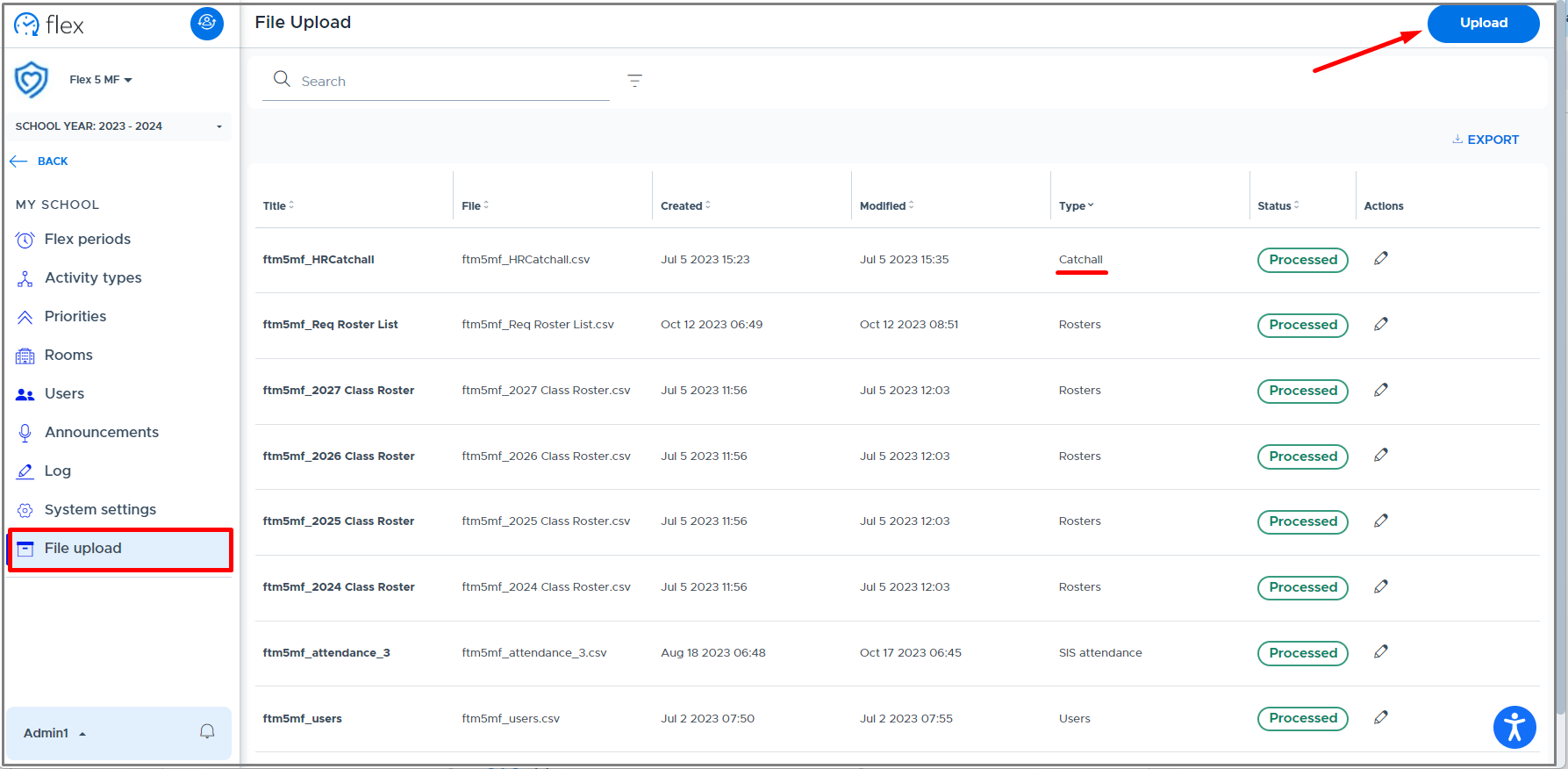
Task: Click the EXPORT link
Action: [1486, 140]
